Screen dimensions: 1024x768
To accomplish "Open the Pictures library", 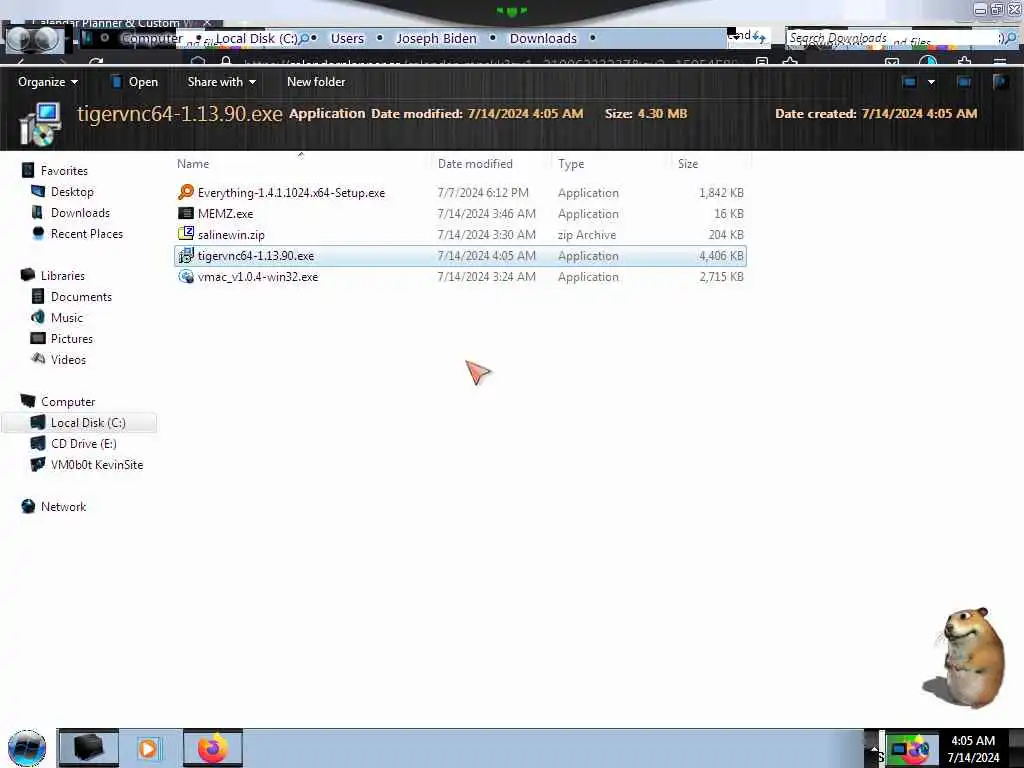I will coord(72,338).
